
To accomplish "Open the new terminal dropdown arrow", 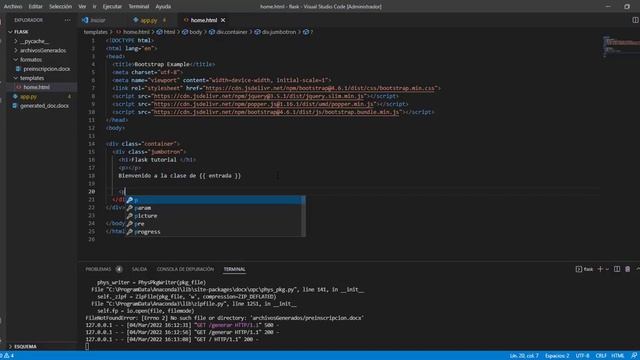I will tap(607, 269).
